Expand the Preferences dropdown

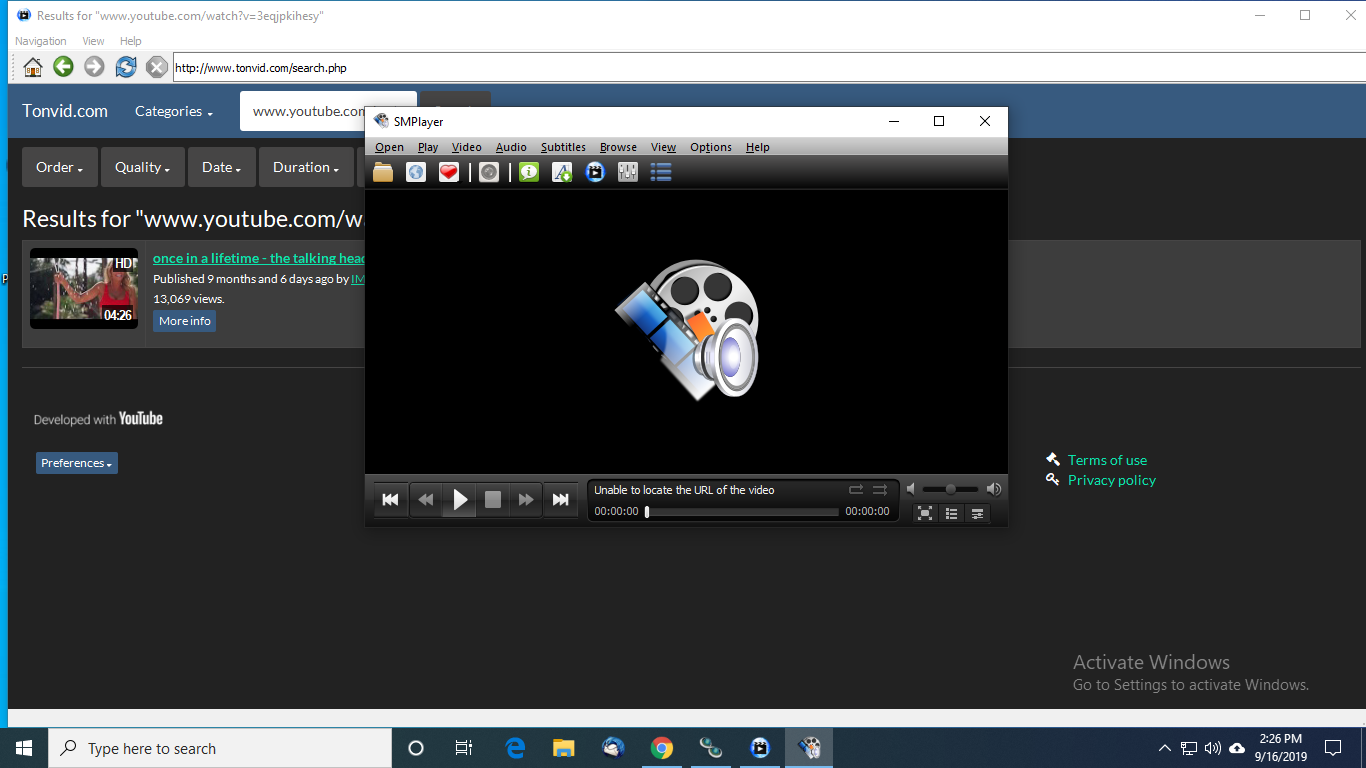point(77,463)
